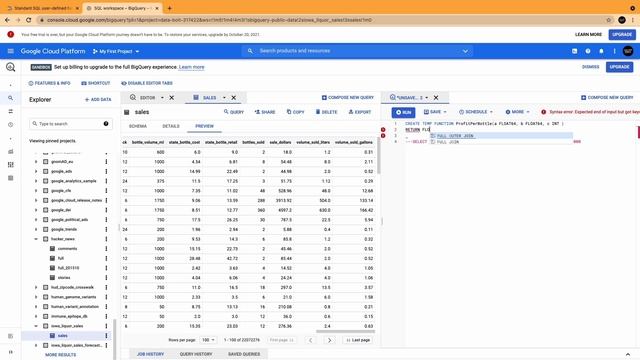Open the help question mark in top bar
This screenshot has width=640, height=360.
point(588,51)
